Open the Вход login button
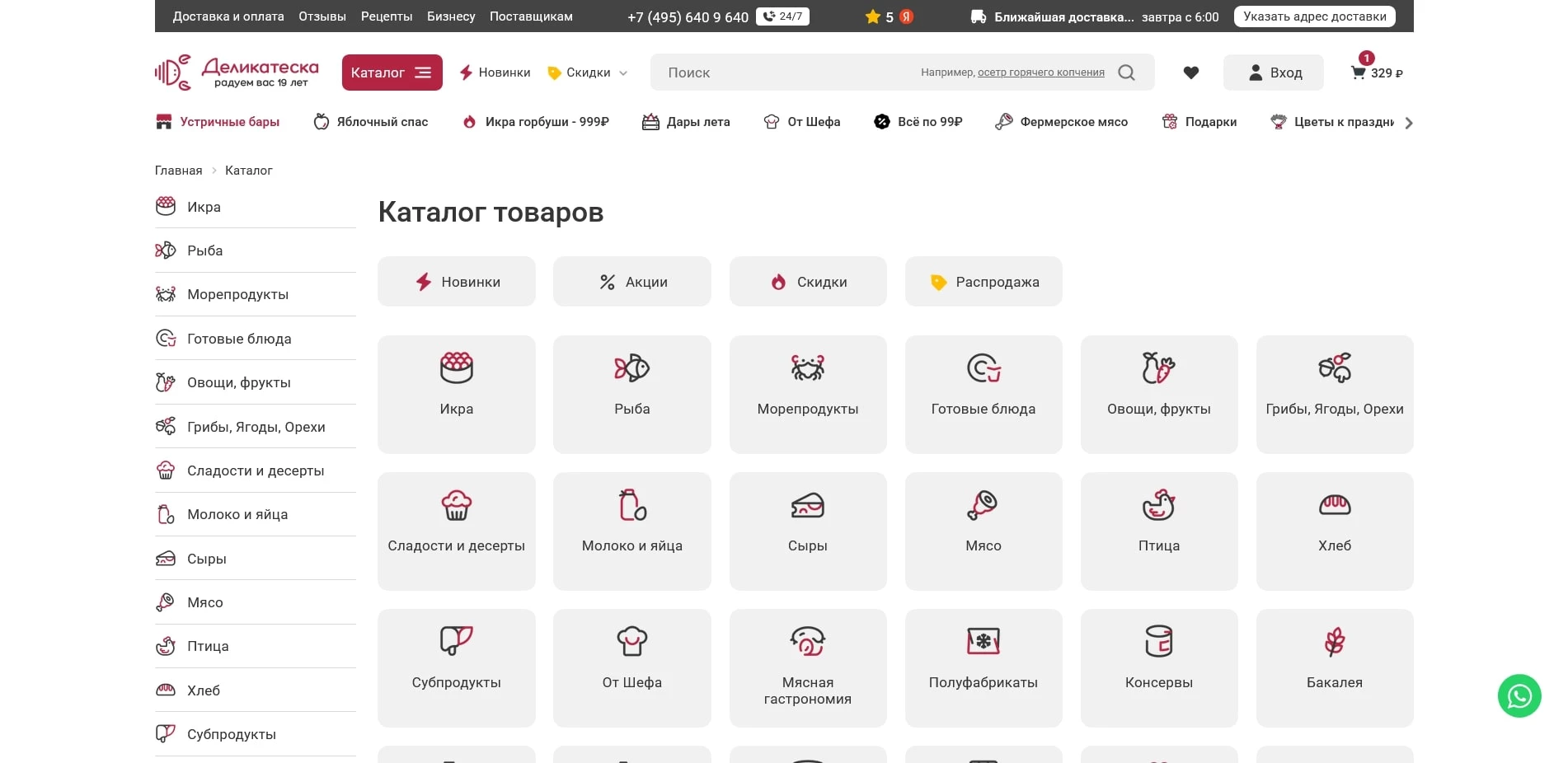 pos(1273,73)
